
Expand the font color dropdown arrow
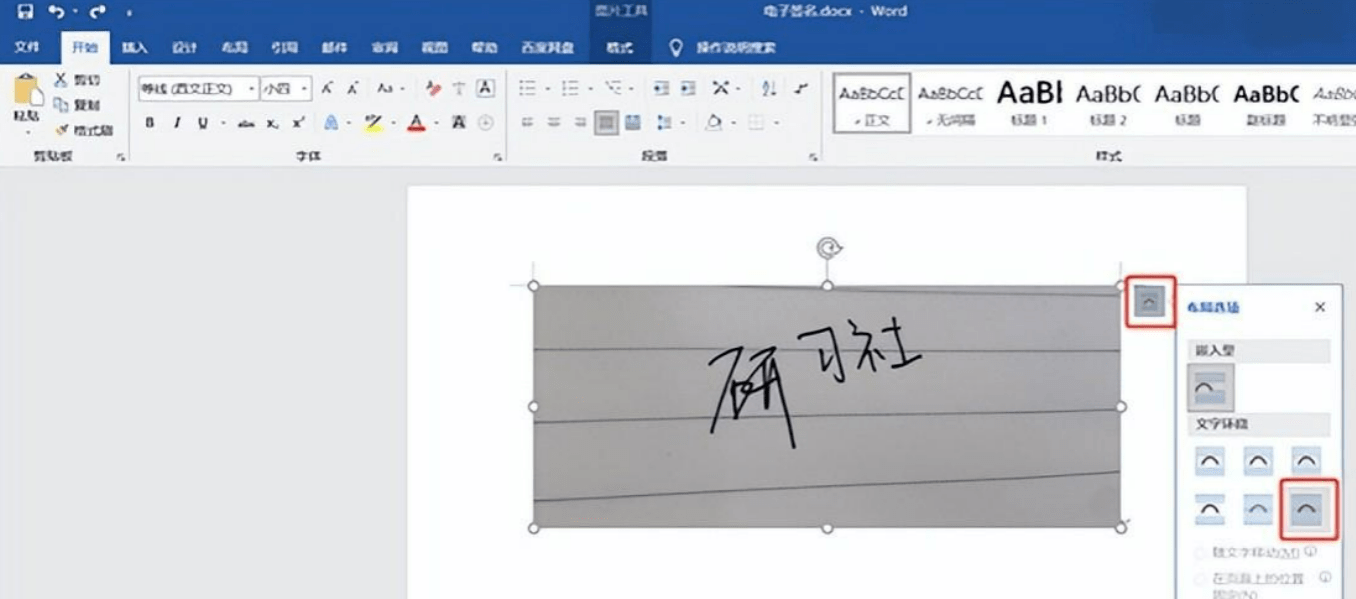437,122
